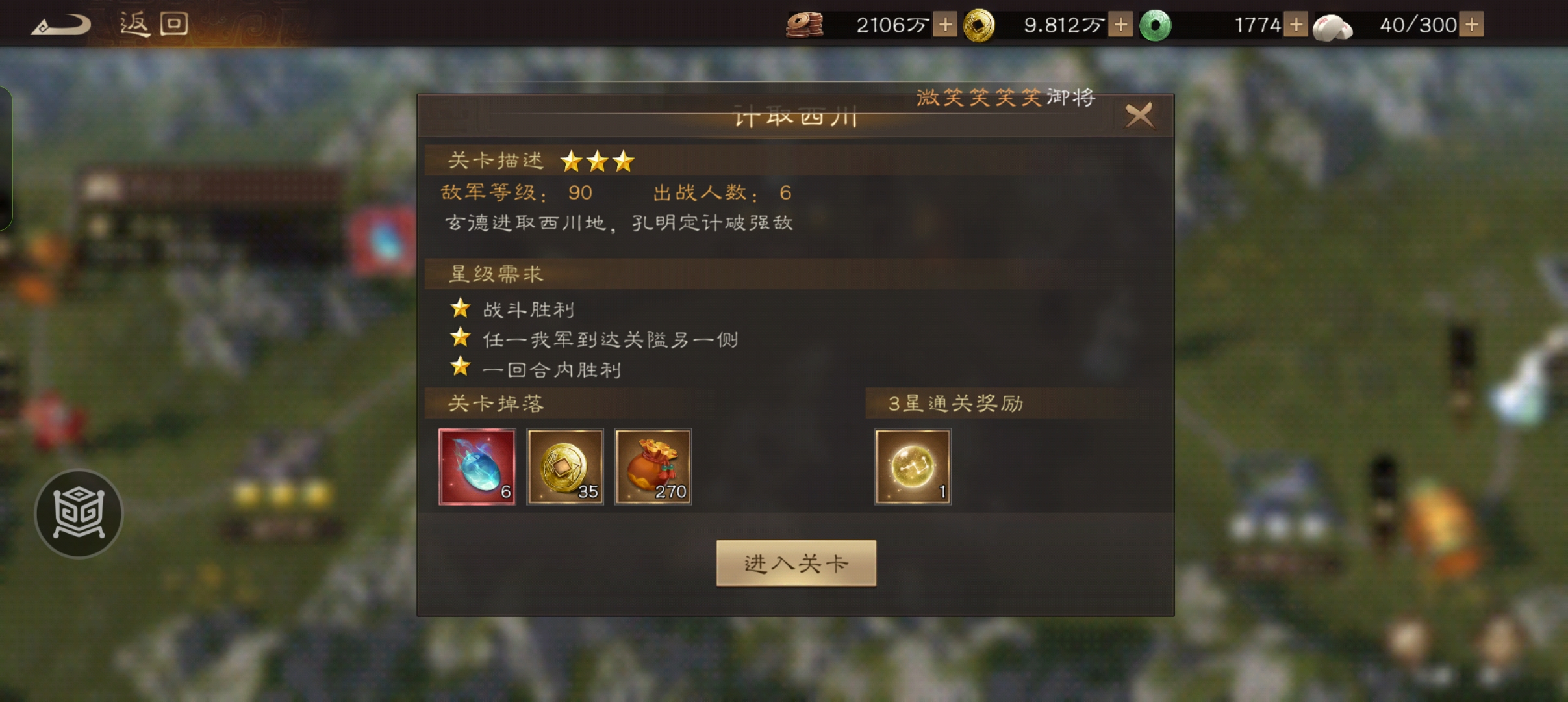Image resolution: width=1568 pixels, height=702 pixels.
Task: Click the 关卡掉落 section header
Action: point(496,404)
